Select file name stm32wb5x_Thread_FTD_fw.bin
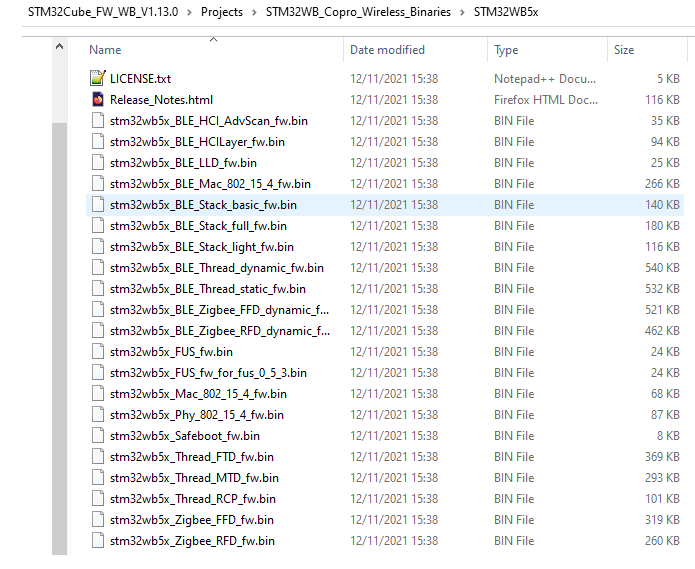695x569 pixels. coord(191,457)
